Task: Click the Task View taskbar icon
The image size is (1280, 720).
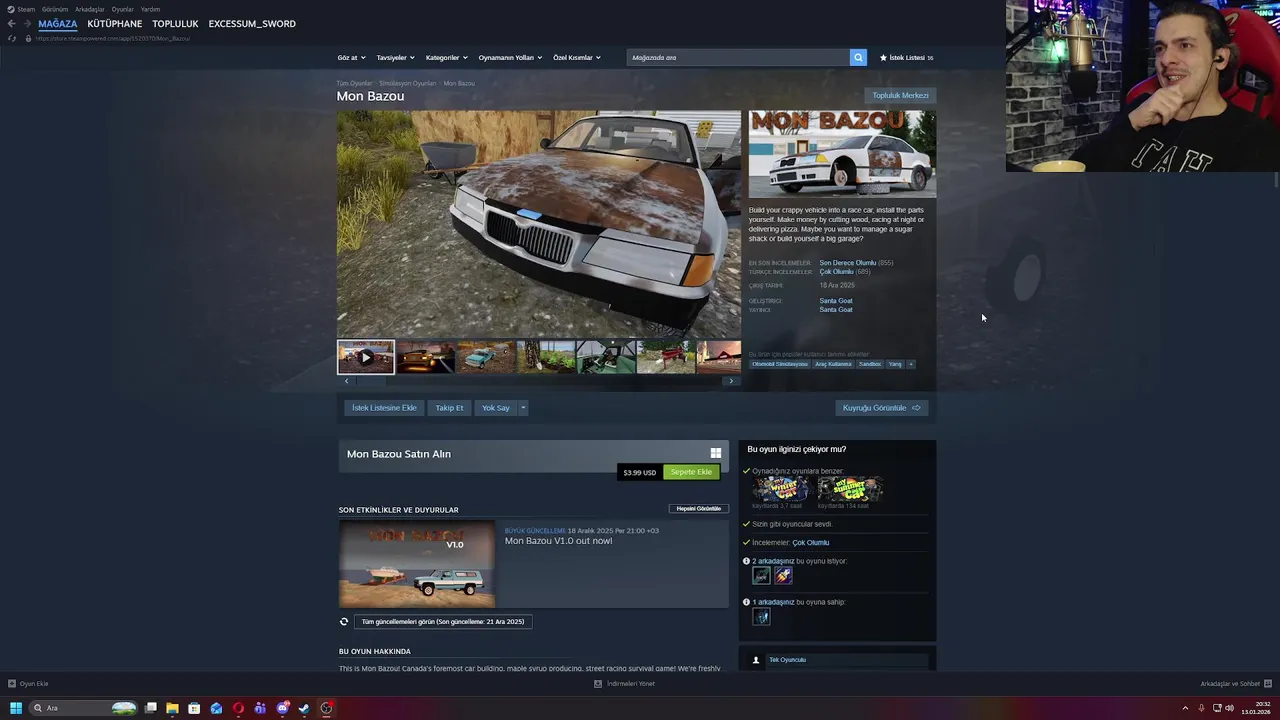Action: click(150, 708)
